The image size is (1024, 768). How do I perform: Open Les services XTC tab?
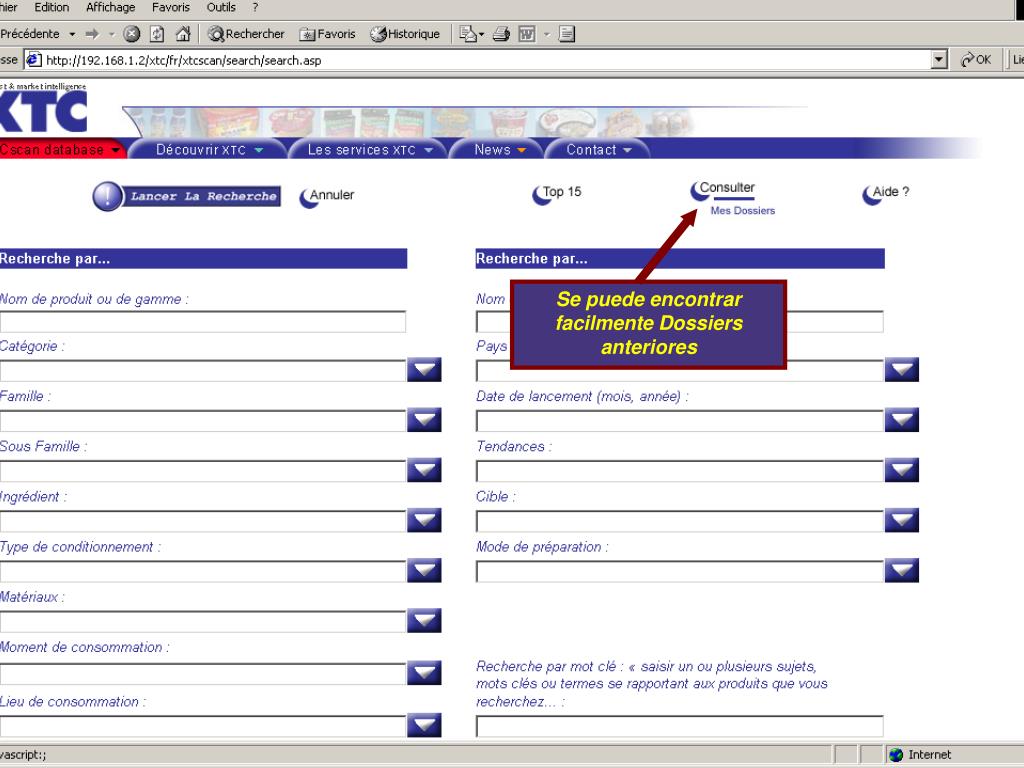pos(369,150)
